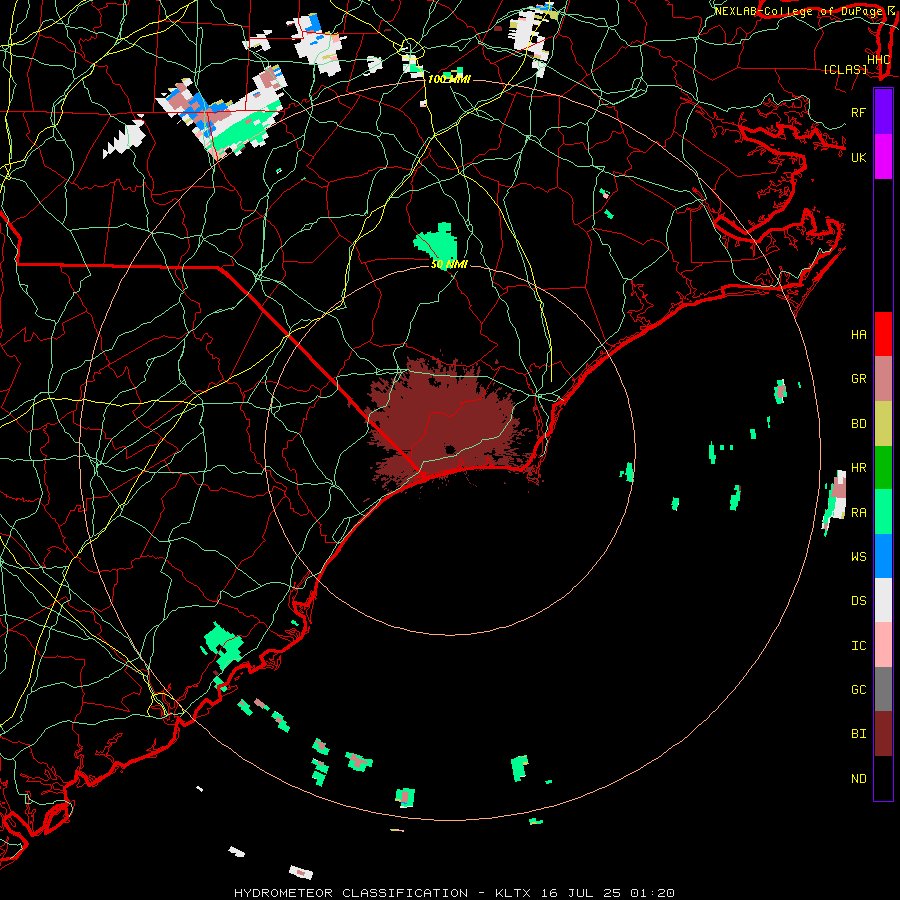Click the BI legend label
Screen dimensions: 900x900
pos(858,734)
